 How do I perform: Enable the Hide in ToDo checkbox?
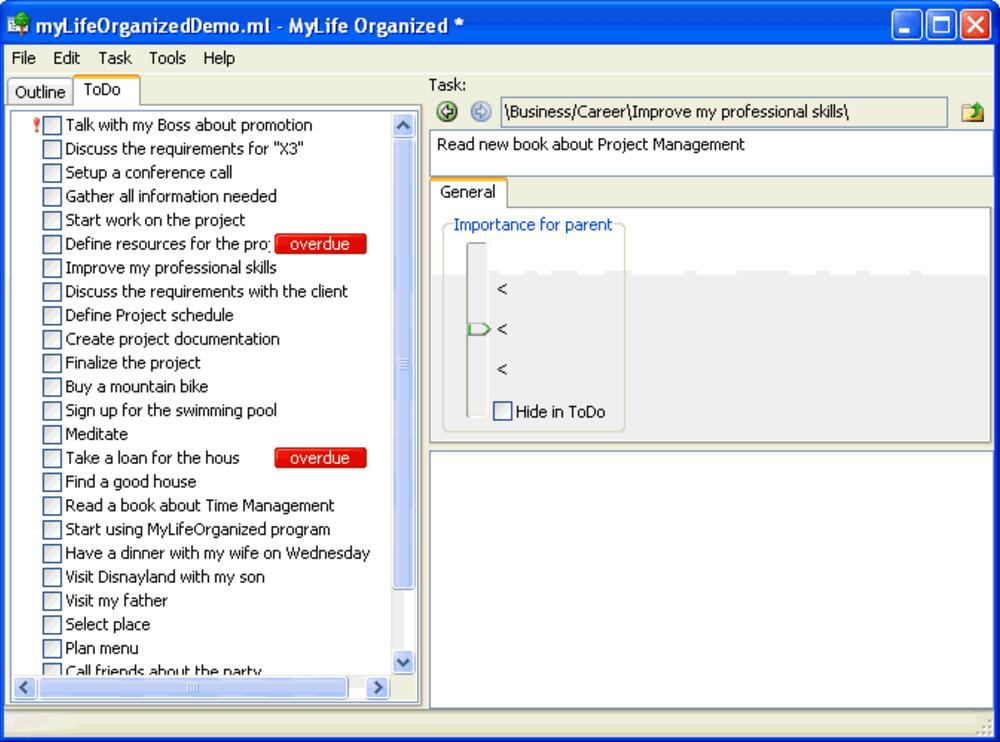[503, 411]
